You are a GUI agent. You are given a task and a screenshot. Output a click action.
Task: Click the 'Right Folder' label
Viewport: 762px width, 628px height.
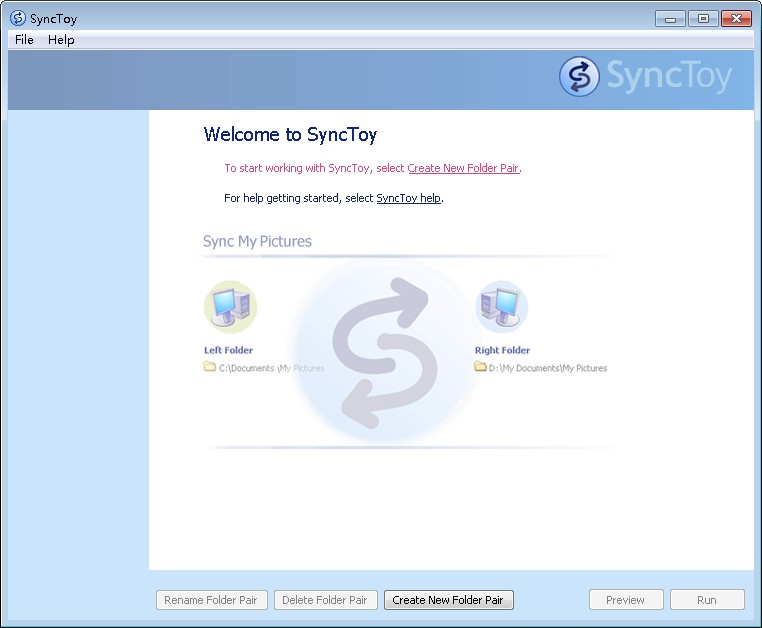(502, 350)
